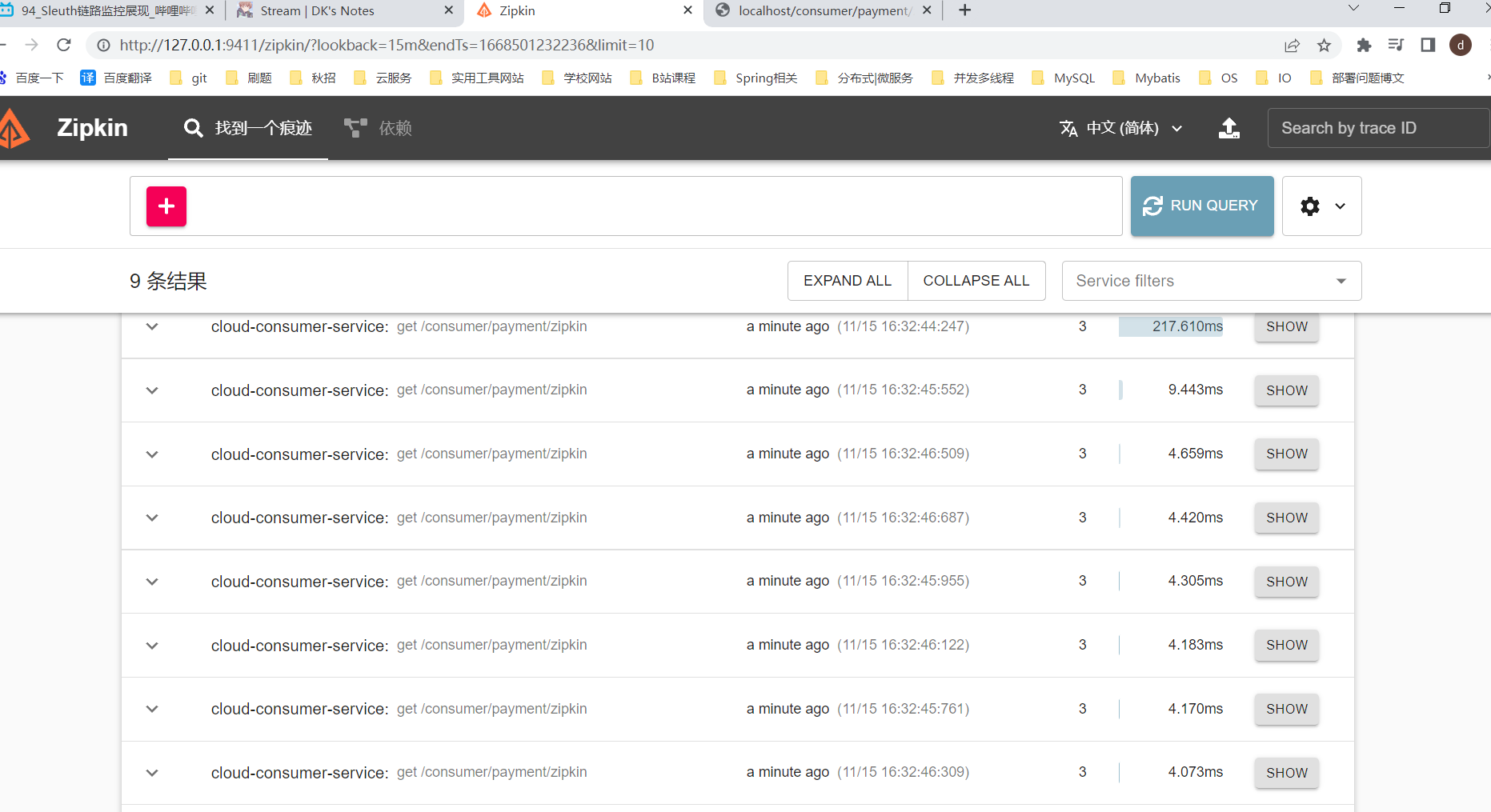The height and width of the screenshot is (812, 1491).
Task: Click the Zipkin logo icon
Action: coord(14,128)
